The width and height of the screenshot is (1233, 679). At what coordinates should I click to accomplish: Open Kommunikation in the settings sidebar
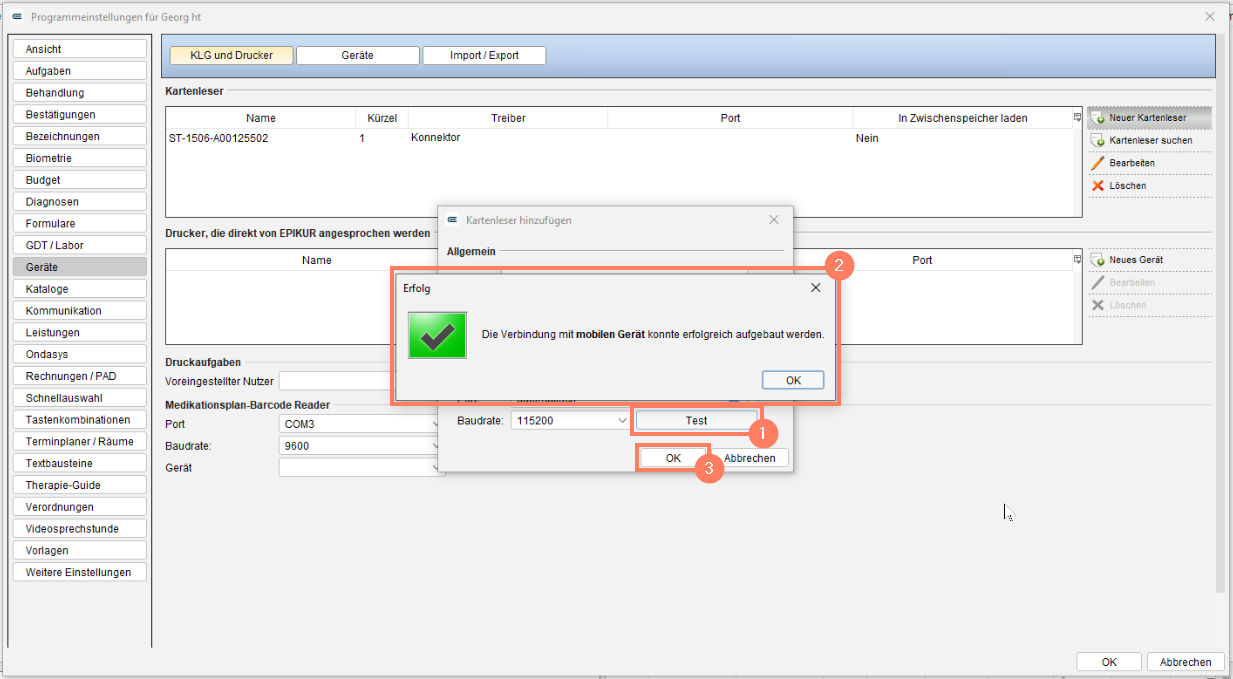click(80, 311)
